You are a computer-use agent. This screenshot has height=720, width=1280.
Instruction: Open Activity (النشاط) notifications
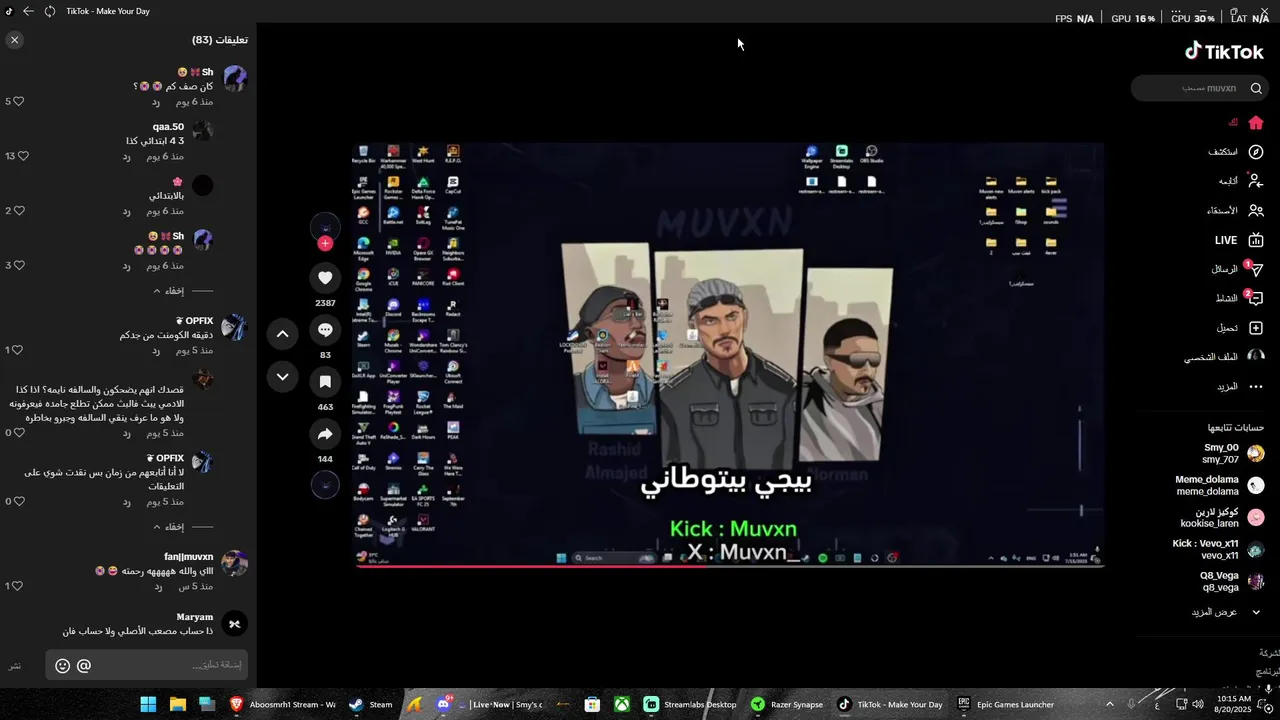click(1240, 298)
